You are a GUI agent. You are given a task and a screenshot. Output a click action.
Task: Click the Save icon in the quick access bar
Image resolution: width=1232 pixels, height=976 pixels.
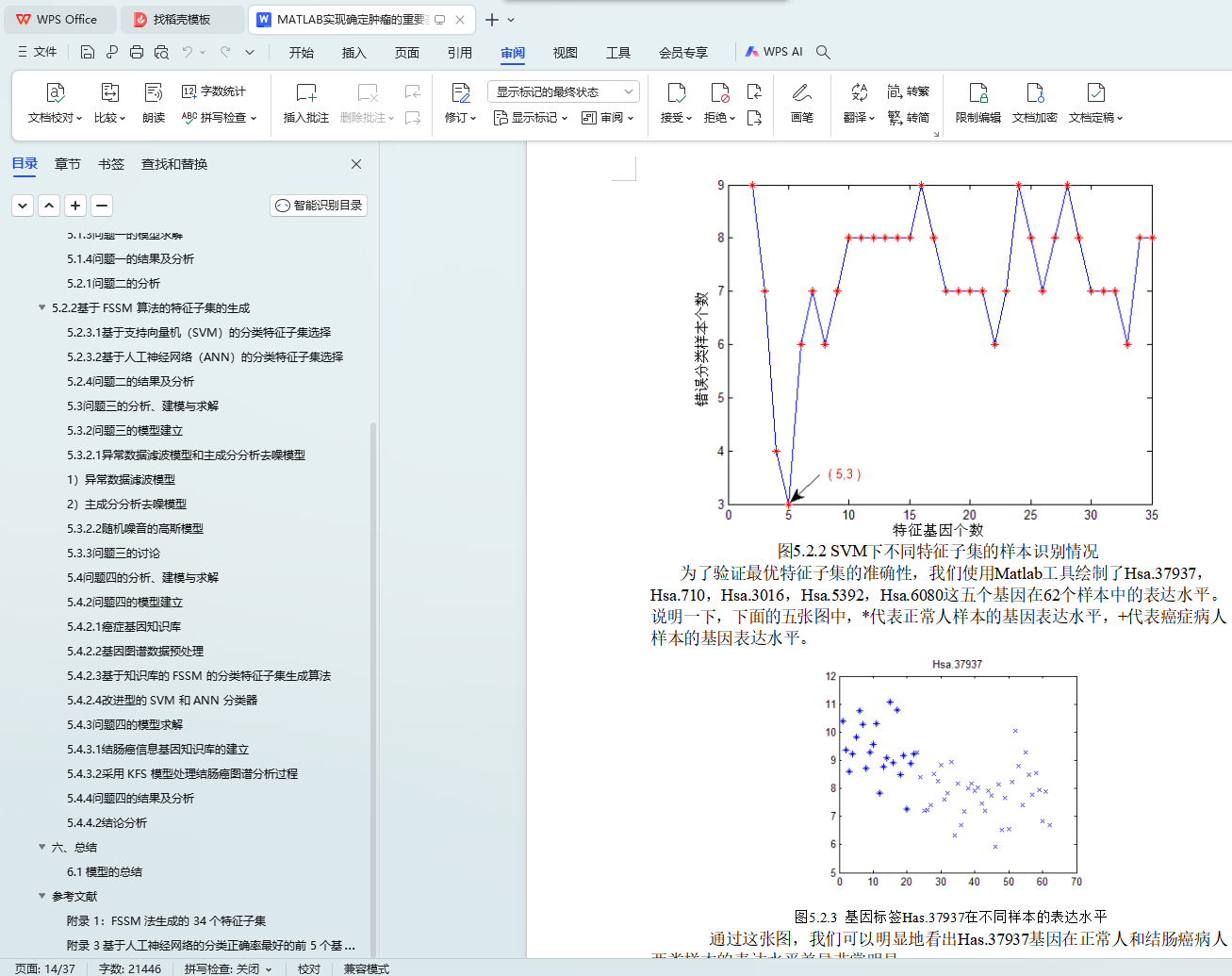click(88, 53)
